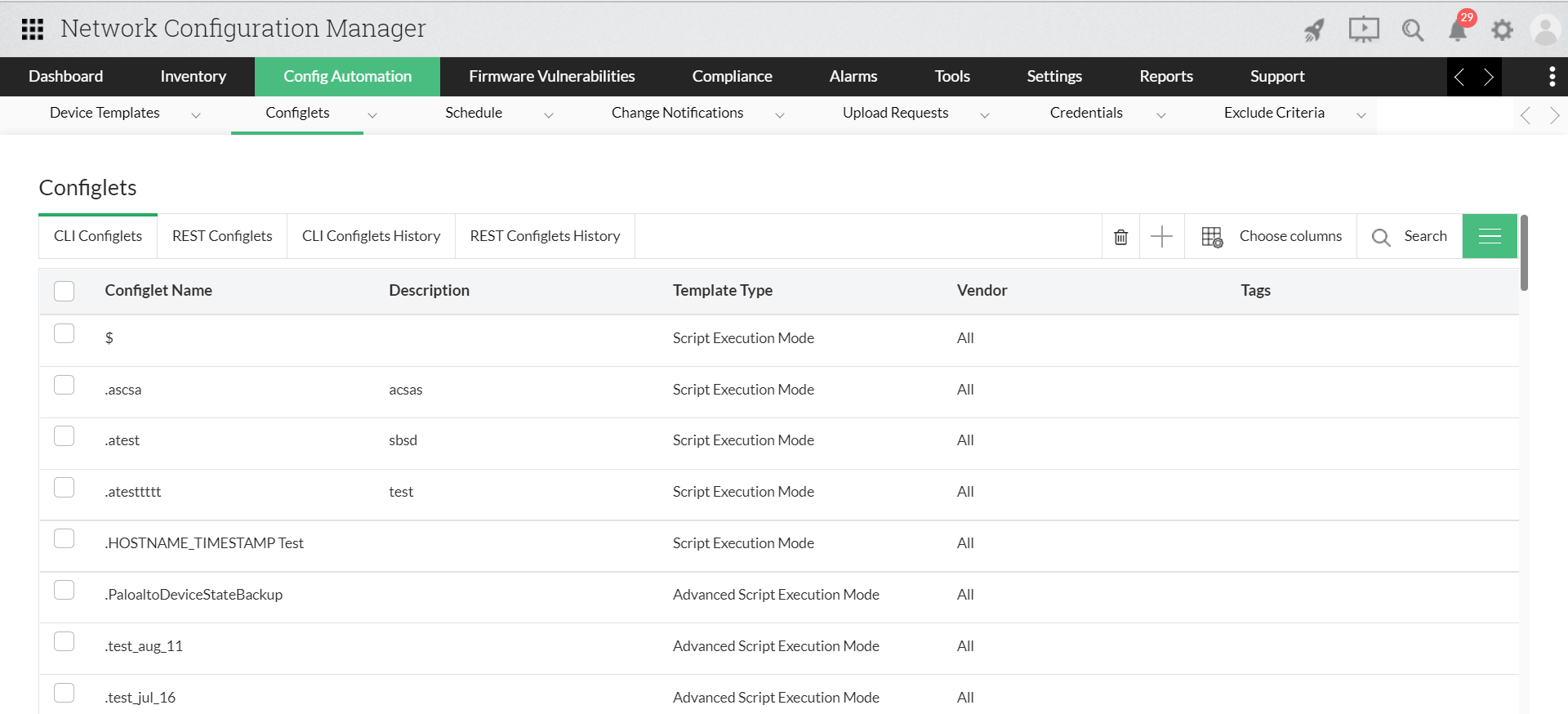Open the notifications bell
Viewport: 1568px width, 714px height.
click(1458, 31)
